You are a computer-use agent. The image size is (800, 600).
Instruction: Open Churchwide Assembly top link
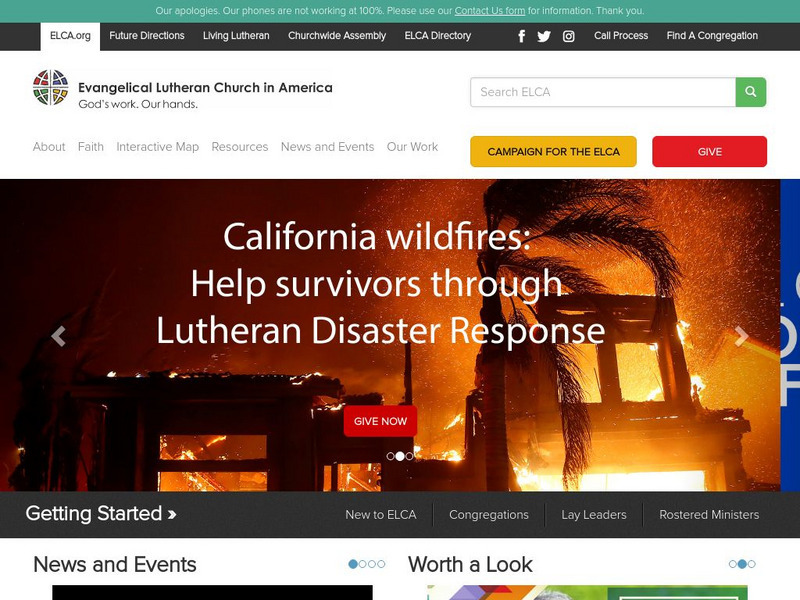click(x=337, y=36)
